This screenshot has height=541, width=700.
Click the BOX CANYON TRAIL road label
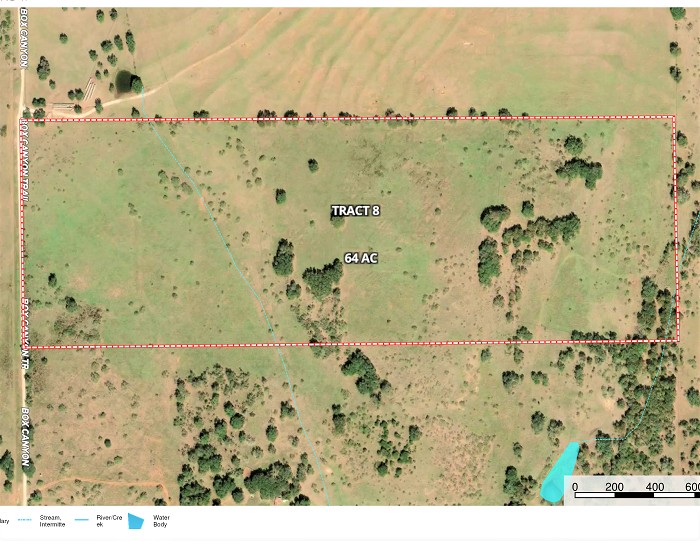coord(24,160)
